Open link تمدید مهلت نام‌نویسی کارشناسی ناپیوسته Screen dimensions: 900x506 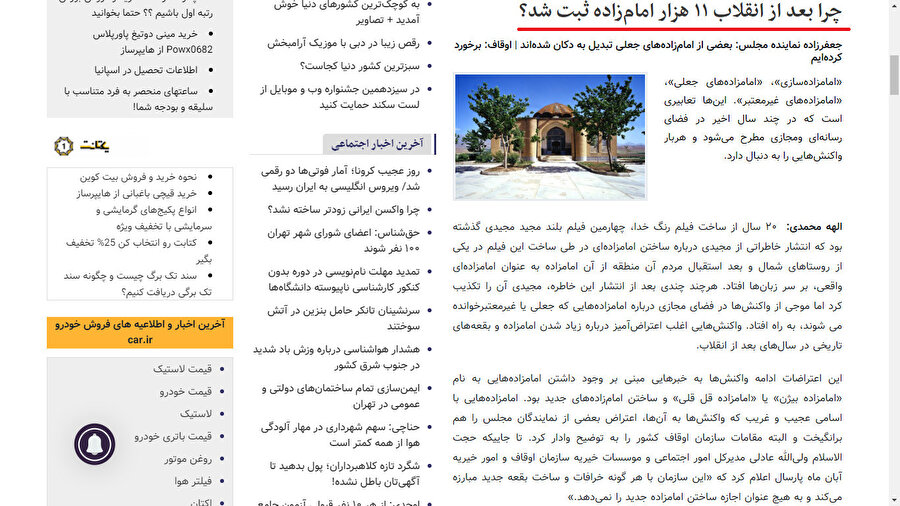pos(344,279)
